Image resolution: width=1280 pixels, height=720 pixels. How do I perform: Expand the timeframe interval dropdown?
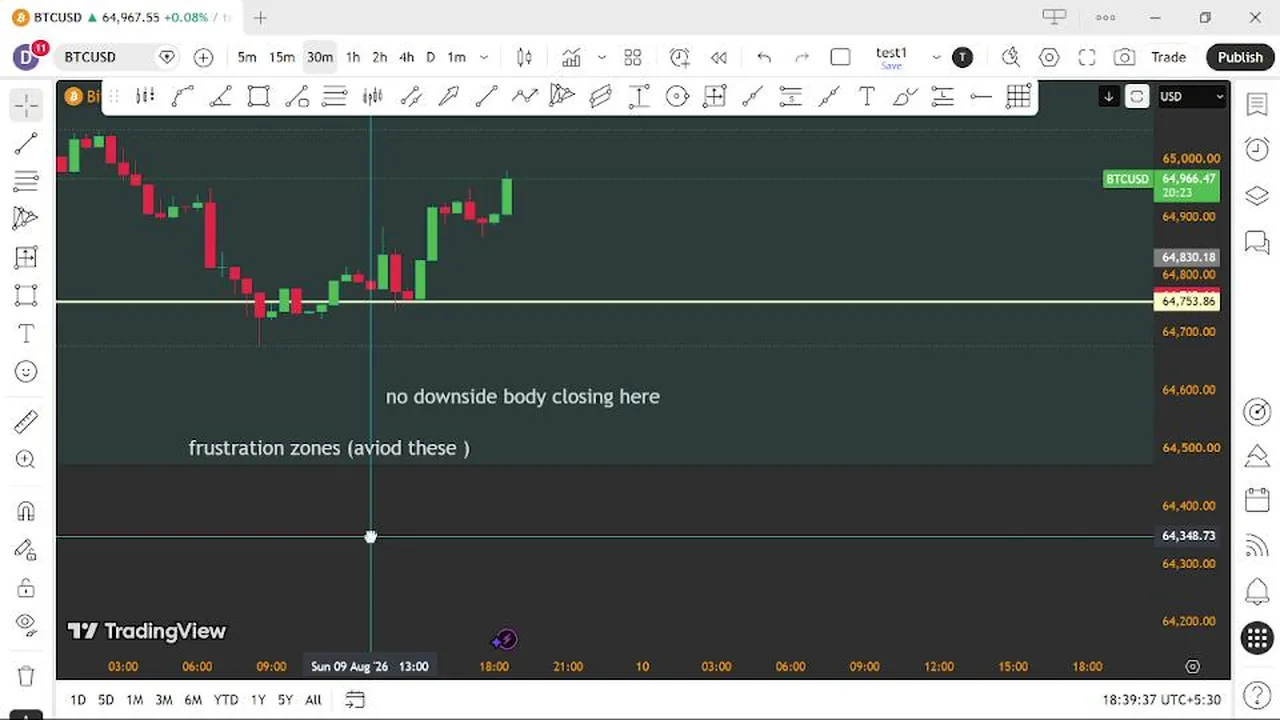tap(484, 57)
